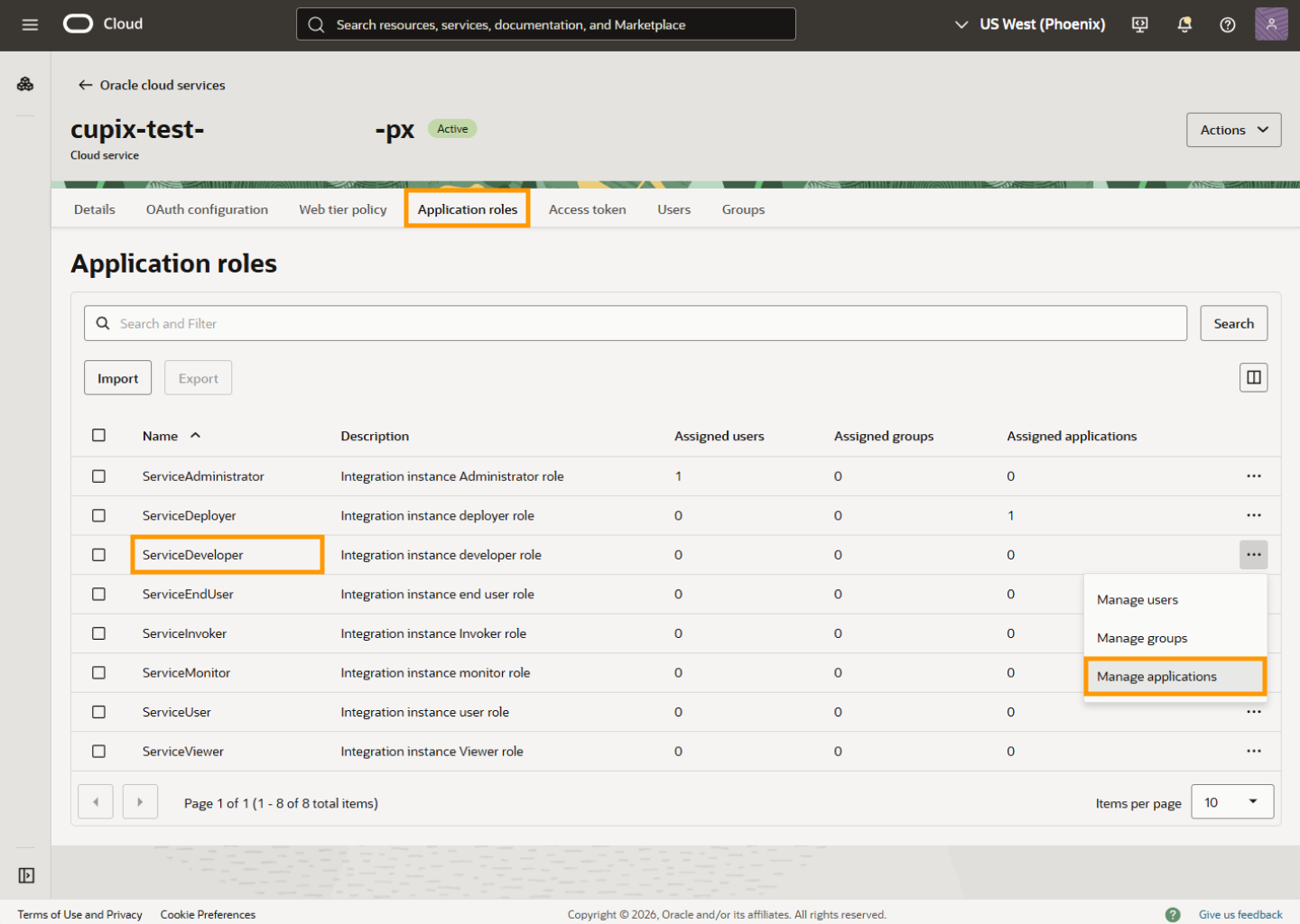Open the user profile avatar
The height and width of the screenshot is (924, 1300).
pos(1271,24)
